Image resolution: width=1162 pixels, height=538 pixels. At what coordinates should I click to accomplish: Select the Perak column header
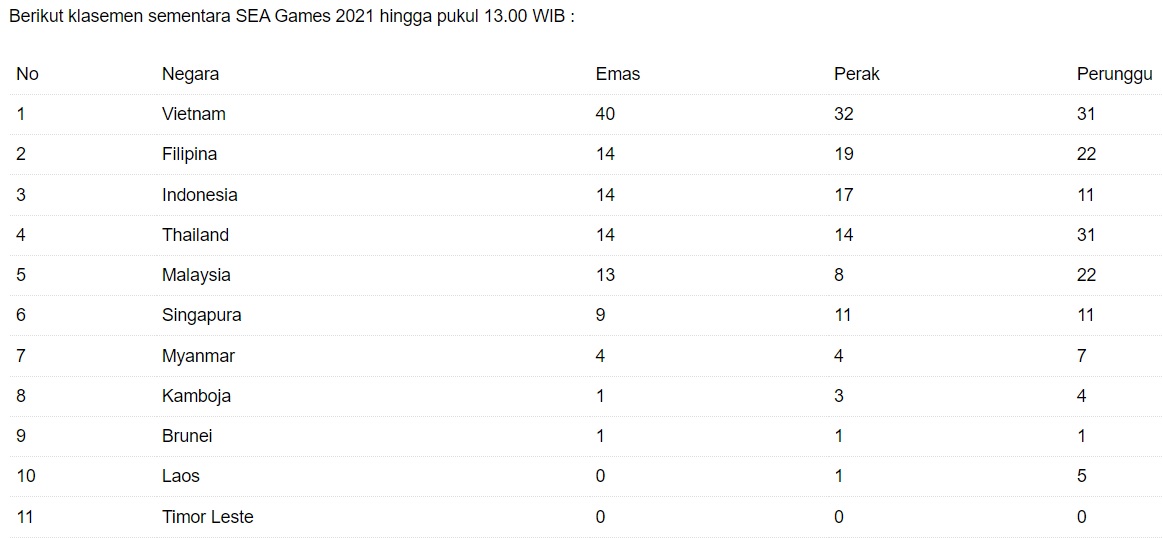pyautogui.click(x=856, y=74)
